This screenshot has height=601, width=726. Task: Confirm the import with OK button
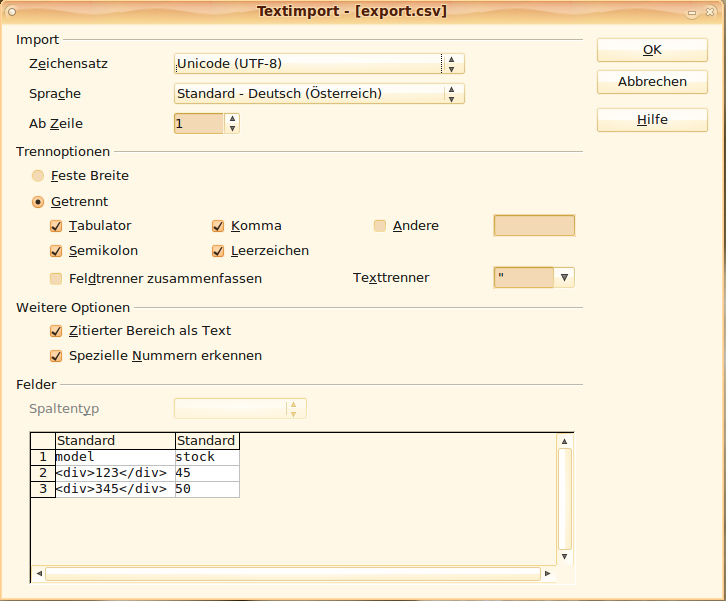[652, 50]
